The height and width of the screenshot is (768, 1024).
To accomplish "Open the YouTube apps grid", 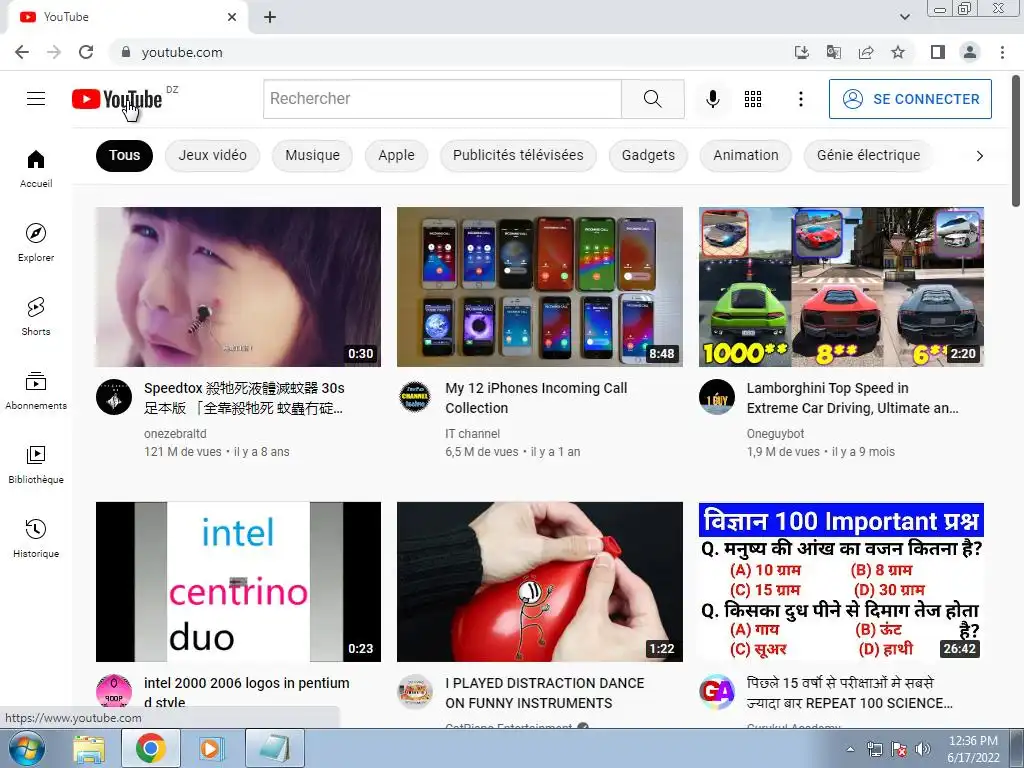I will pos(753,99).
